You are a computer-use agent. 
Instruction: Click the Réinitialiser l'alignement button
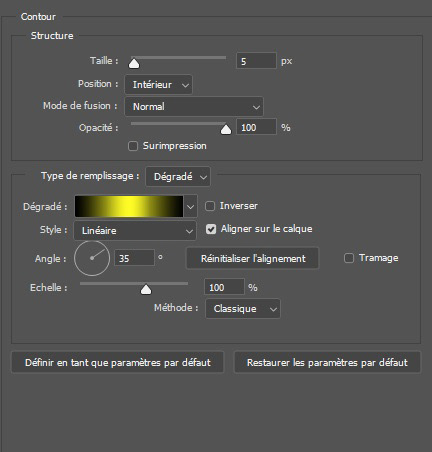(x=252, y=258)
